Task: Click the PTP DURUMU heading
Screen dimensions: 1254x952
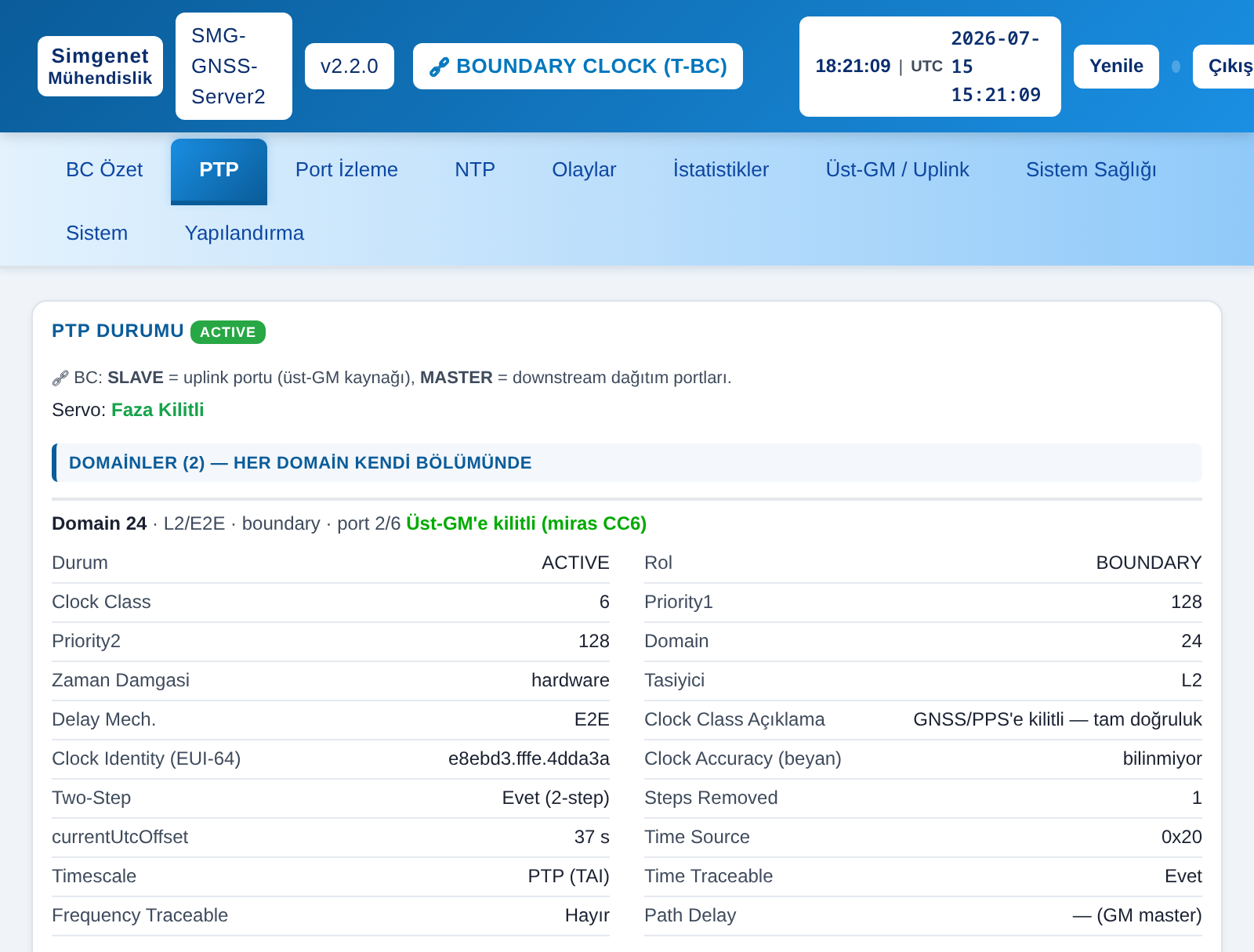Action: point(118,331)
